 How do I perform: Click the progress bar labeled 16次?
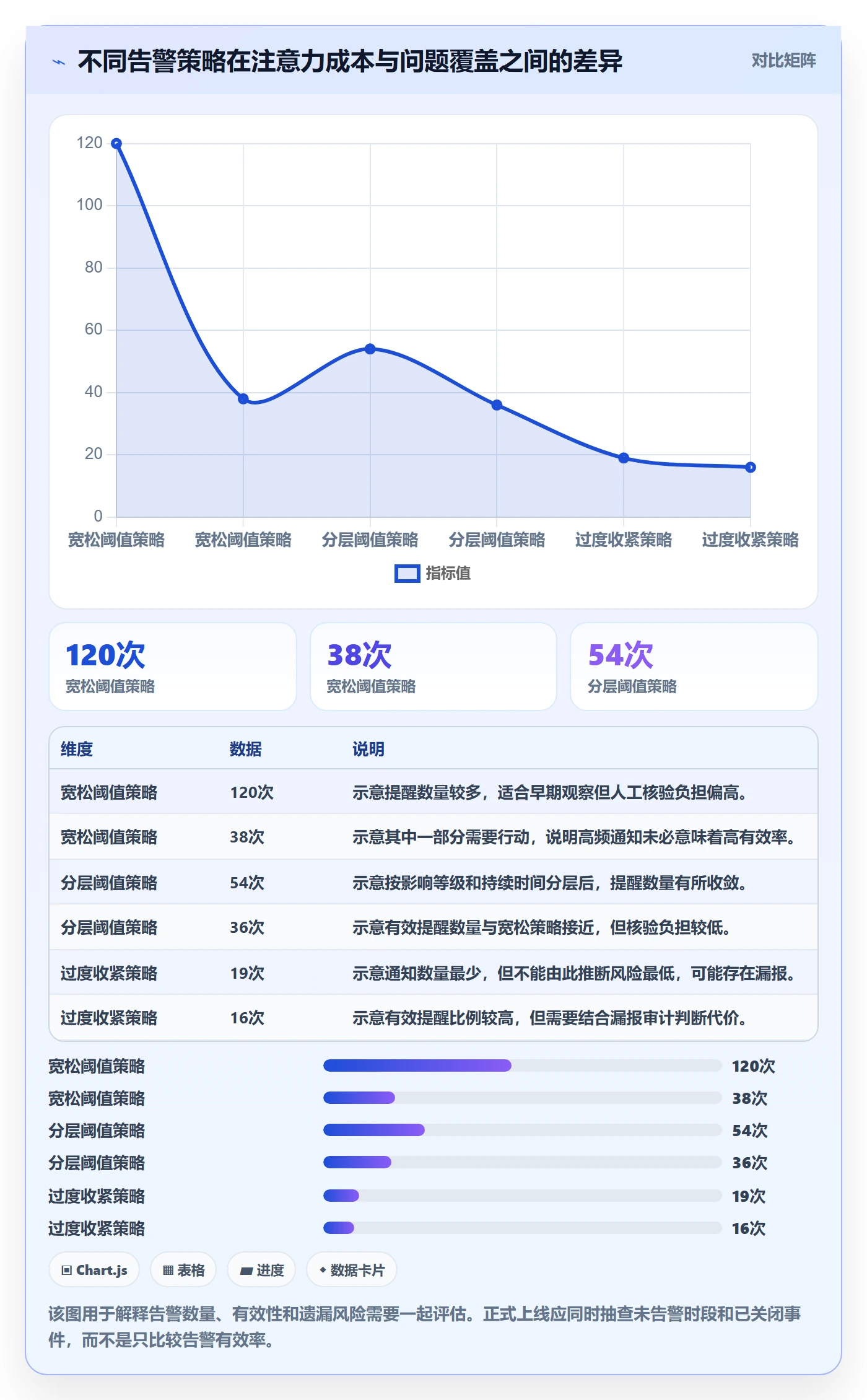[522, 1228]
